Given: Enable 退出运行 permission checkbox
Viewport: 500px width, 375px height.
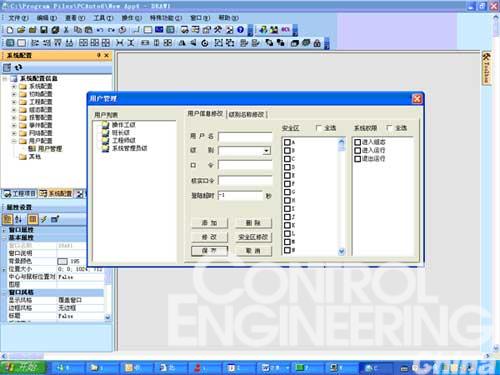Looking at the screenshot, I should 358,159.
